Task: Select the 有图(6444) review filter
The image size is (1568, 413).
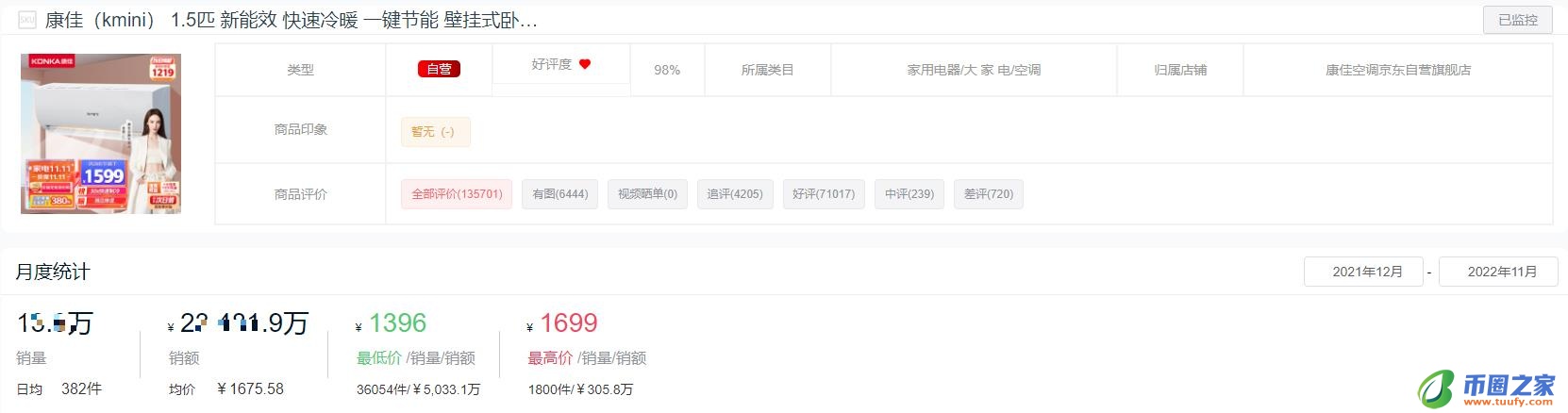Action: (x=560, y=194)
